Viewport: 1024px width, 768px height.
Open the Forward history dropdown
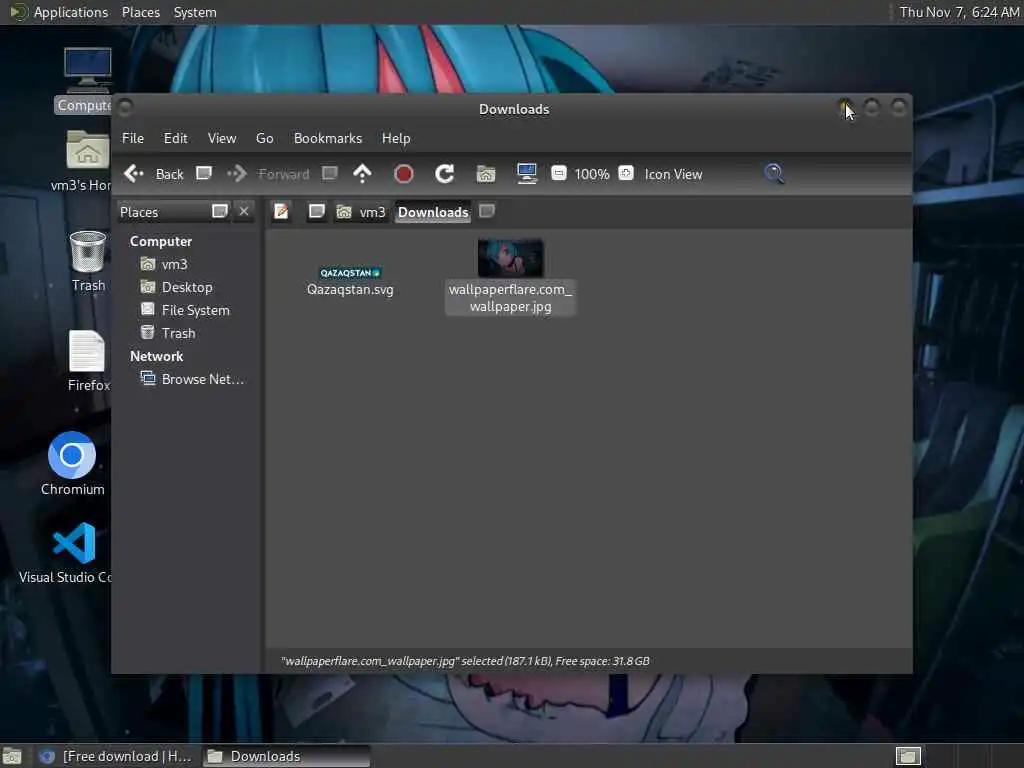(x=330, y=173)
